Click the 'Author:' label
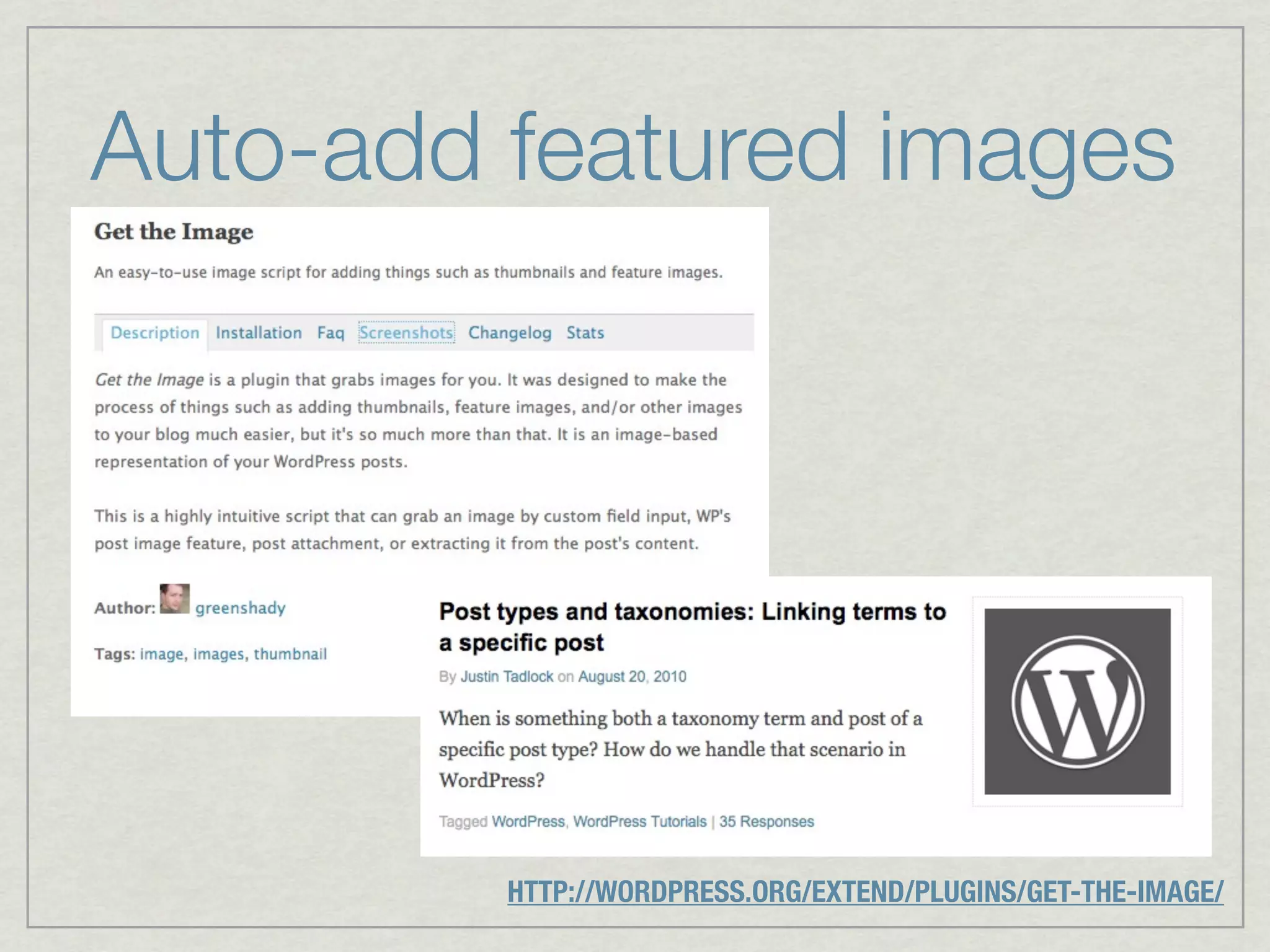1270x952 pixels. pos(125,608)
